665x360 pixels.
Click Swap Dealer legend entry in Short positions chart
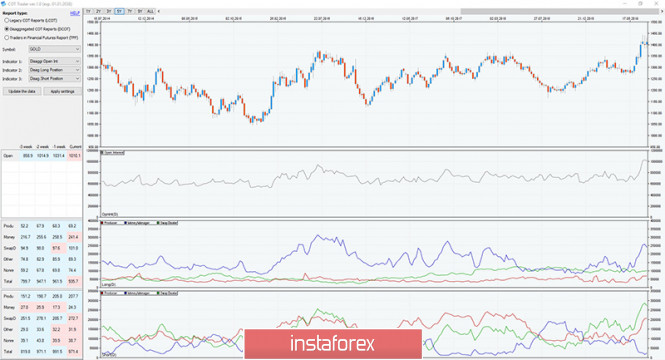click(167, 293)
